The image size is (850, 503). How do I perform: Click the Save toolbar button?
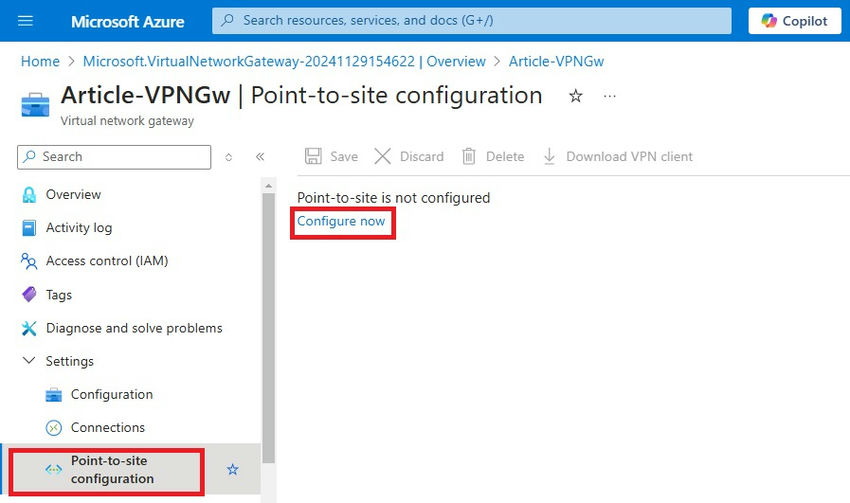pos(331,157)
